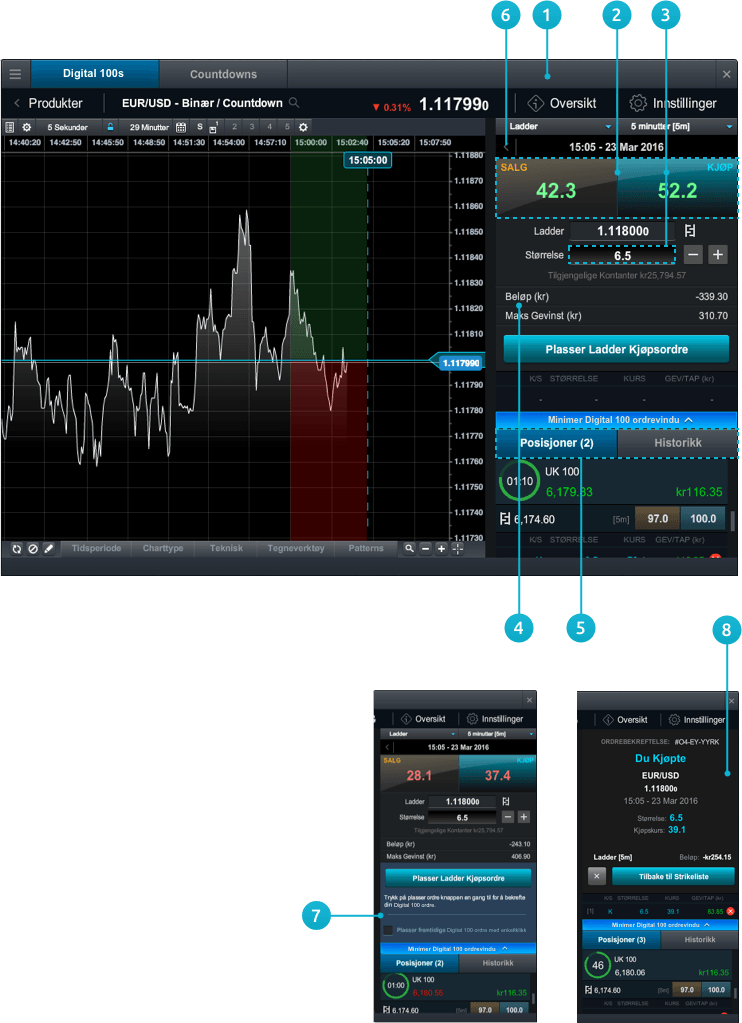The width and height of the screenshot is (742, 1023).
Task: Close position row with red X icon
Action: coord(730,911)
